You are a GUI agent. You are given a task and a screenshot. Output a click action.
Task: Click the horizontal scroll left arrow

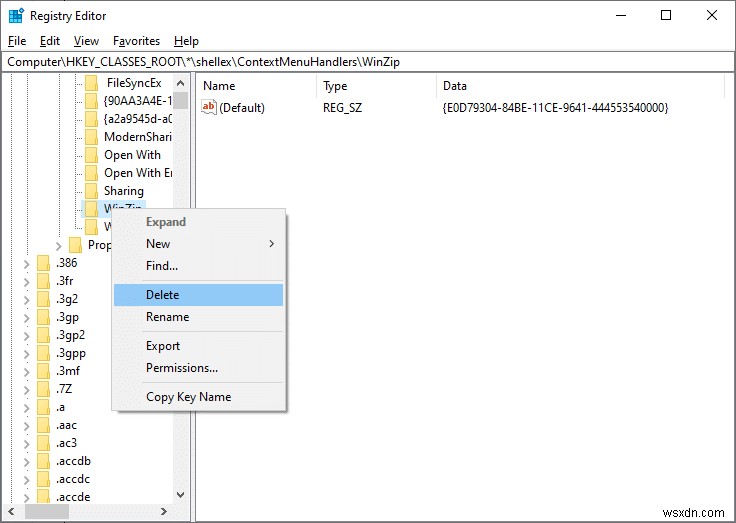point(11,511)
